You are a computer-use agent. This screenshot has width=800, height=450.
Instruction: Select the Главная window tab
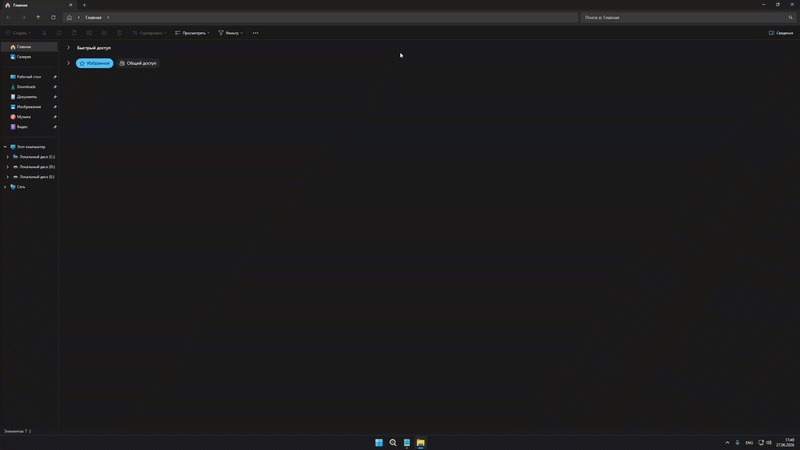38,5
